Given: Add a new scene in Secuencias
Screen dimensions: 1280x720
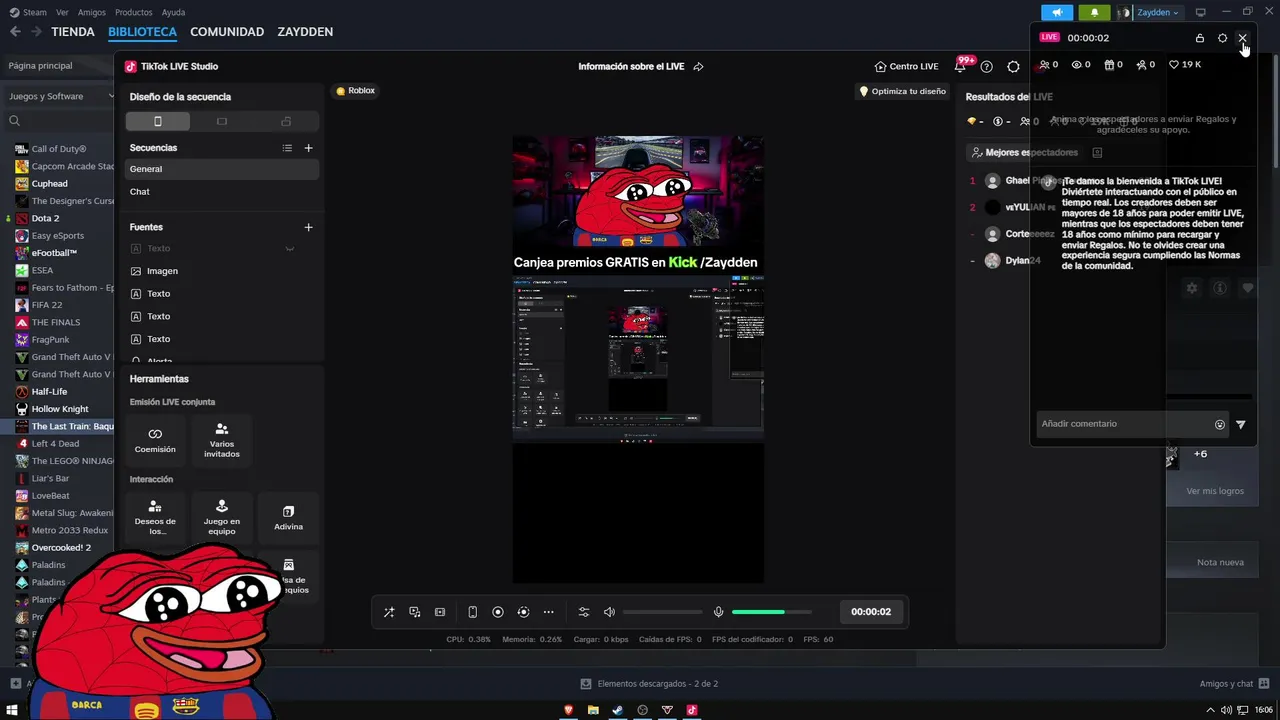Looking at the screenshot, I should point(308,148).
